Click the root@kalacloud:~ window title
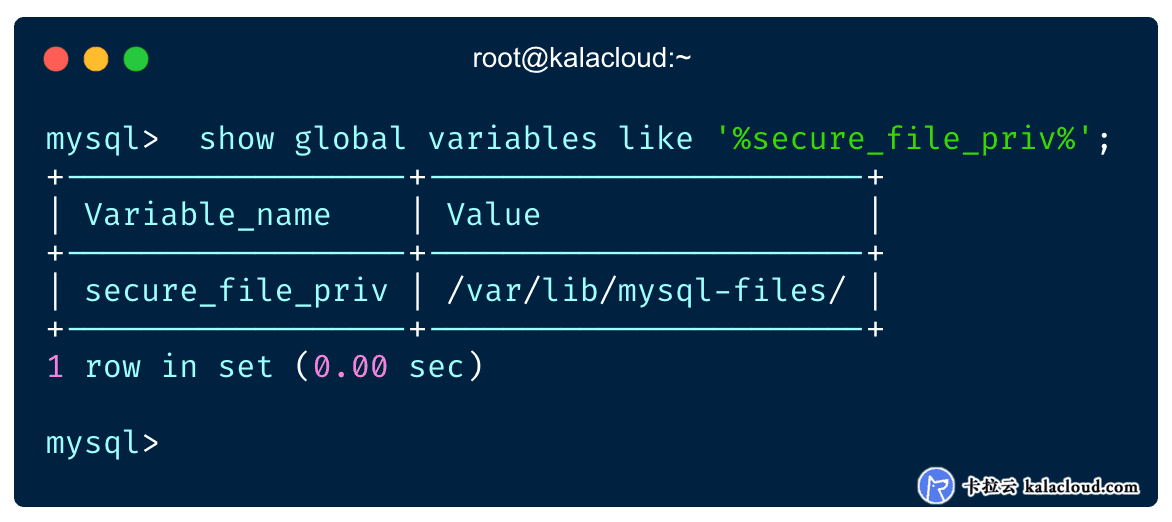Viewport: 1172px width, 522px height. pos(582,58)
